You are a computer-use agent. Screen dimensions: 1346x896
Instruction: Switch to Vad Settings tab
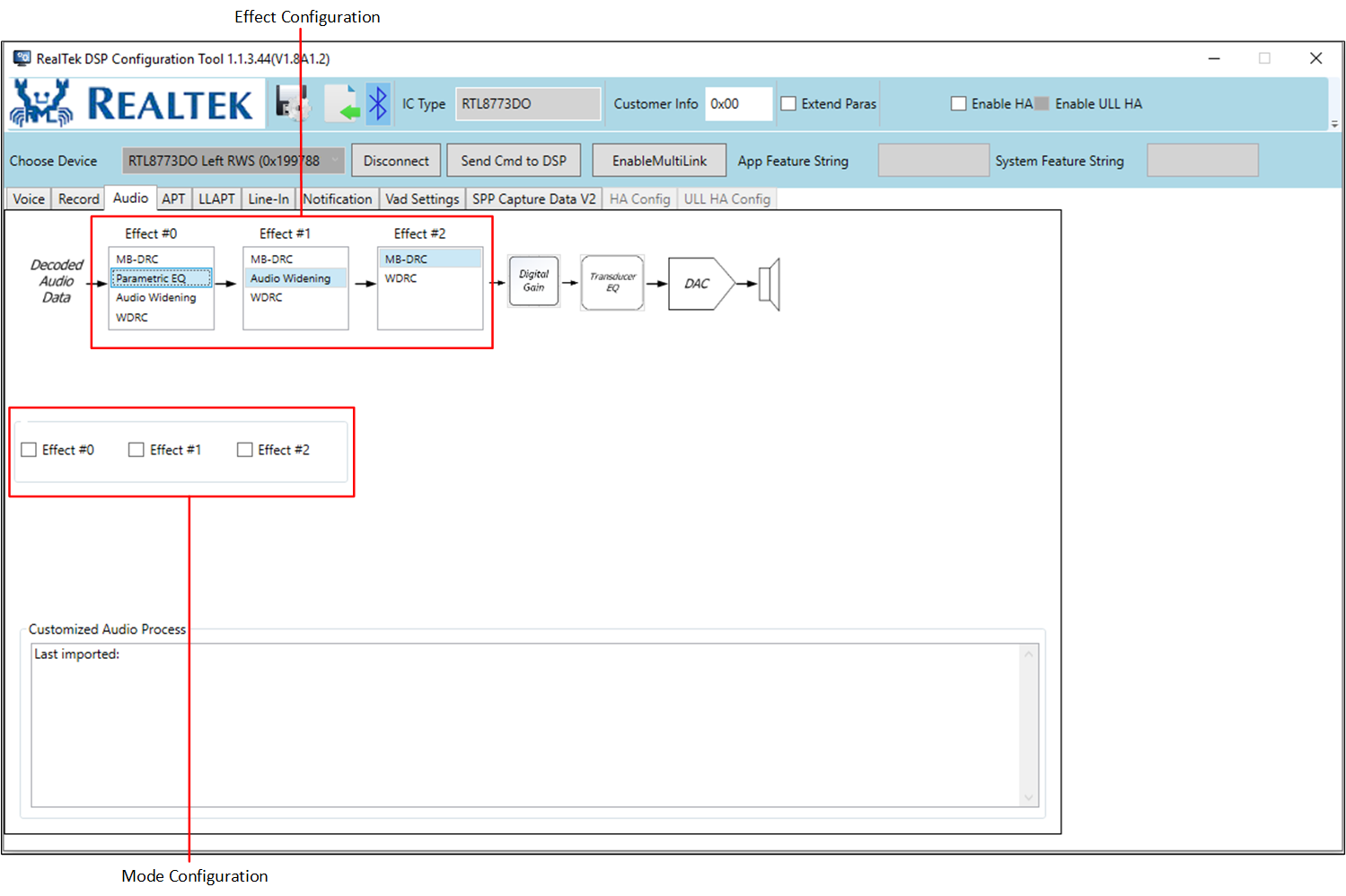click(422, 198)
